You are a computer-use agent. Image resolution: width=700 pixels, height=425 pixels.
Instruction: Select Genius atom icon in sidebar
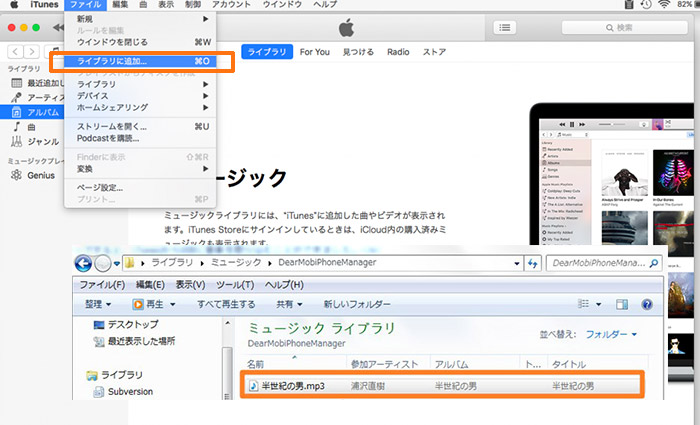pos(17,175)
